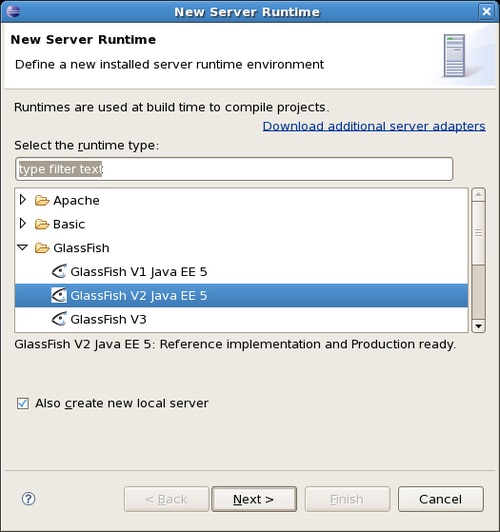
Task: Click the GlassFish folder icon
Action: [x=42, y=248]
